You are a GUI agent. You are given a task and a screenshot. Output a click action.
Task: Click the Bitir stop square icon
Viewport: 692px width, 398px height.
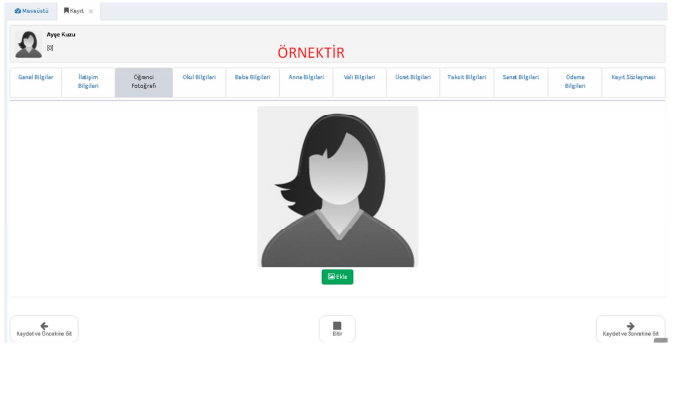click(337, 326)
